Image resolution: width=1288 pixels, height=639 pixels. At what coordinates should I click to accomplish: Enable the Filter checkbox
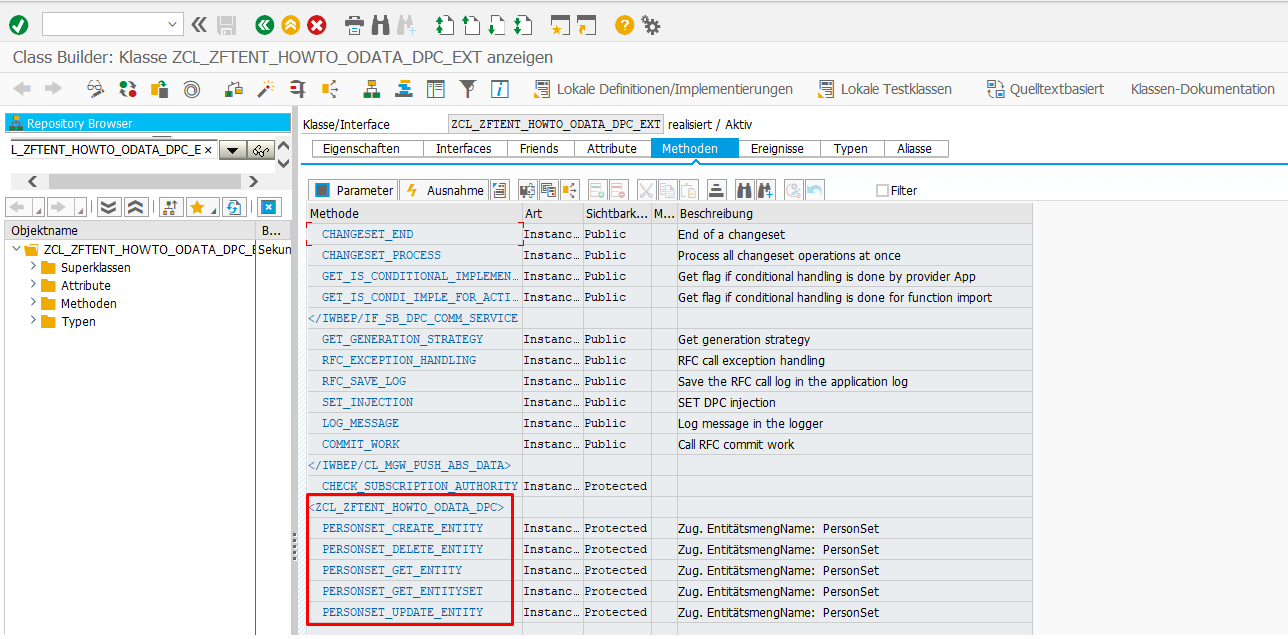click(x=882, y=190)
